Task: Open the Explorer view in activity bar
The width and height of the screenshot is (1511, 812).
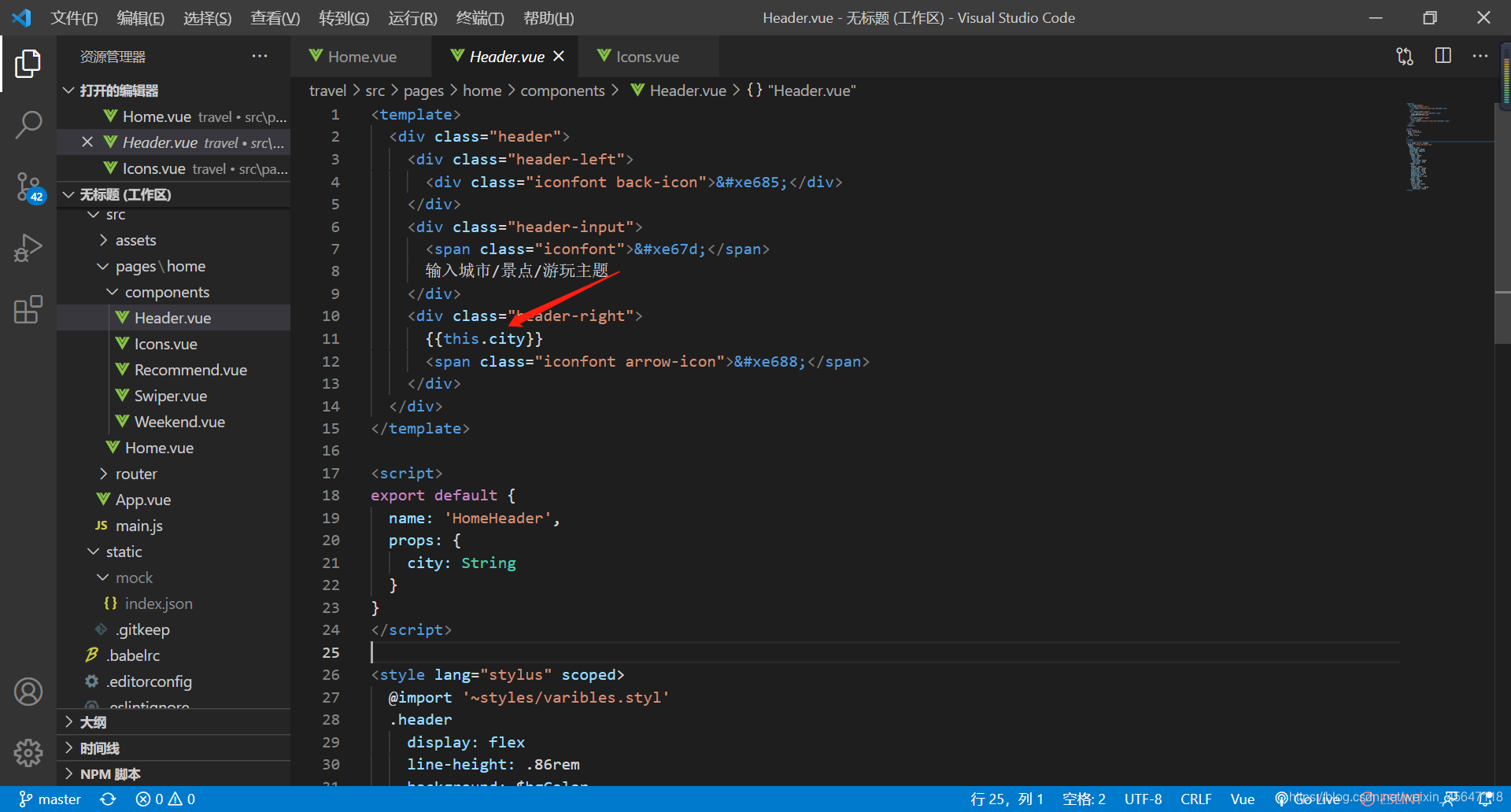Action: [28, 64]
